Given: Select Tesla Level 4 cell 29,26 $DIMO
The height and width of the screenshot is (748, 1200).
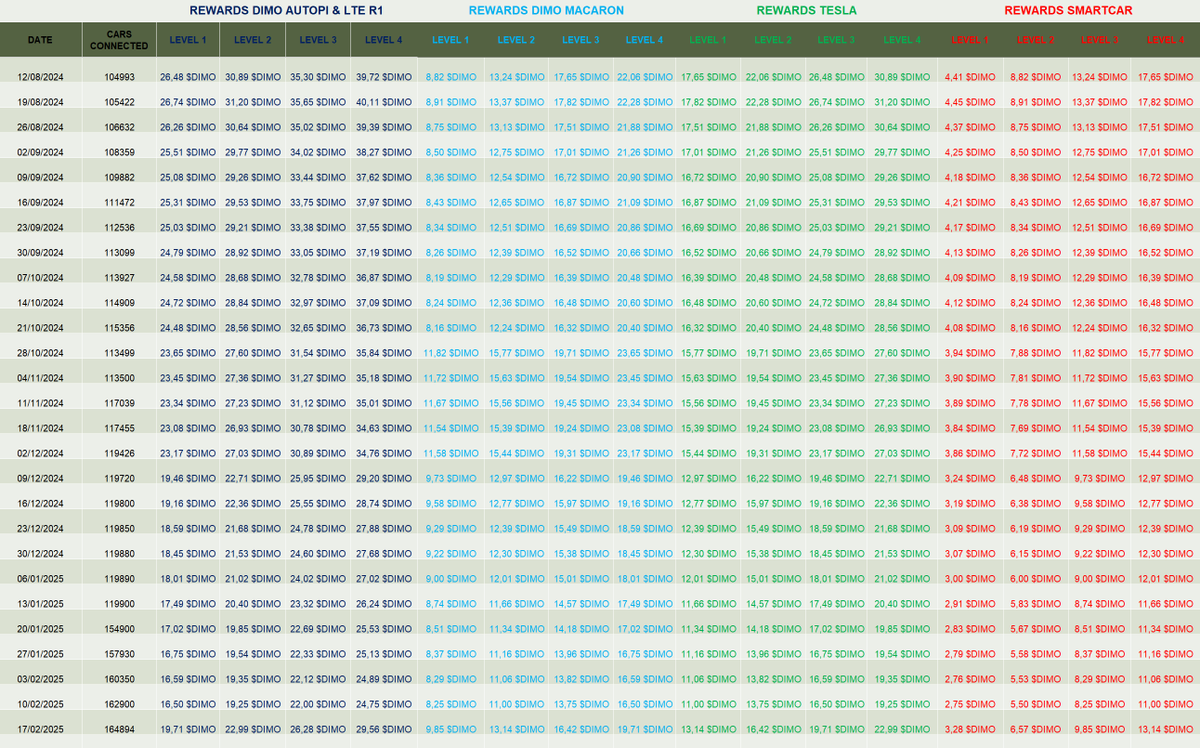Looking at the screenshot, I should click(x=901, y=177).
